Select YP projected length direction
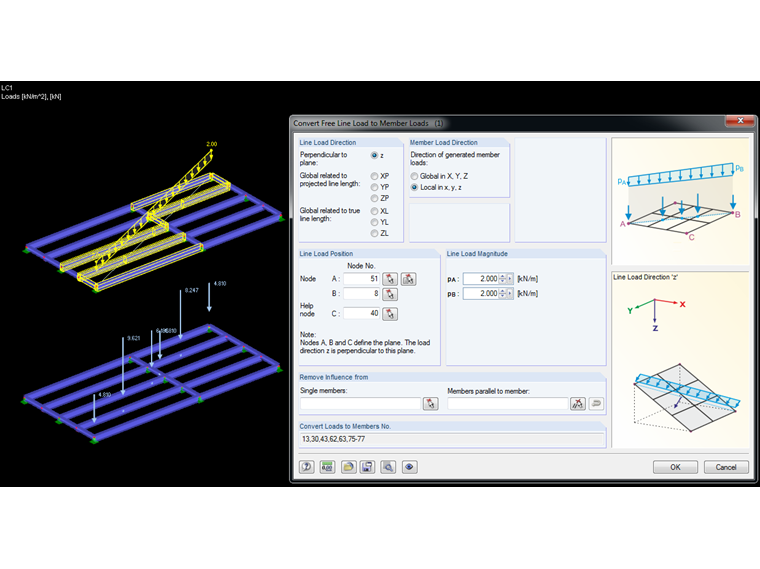 (x=374, y=187)
